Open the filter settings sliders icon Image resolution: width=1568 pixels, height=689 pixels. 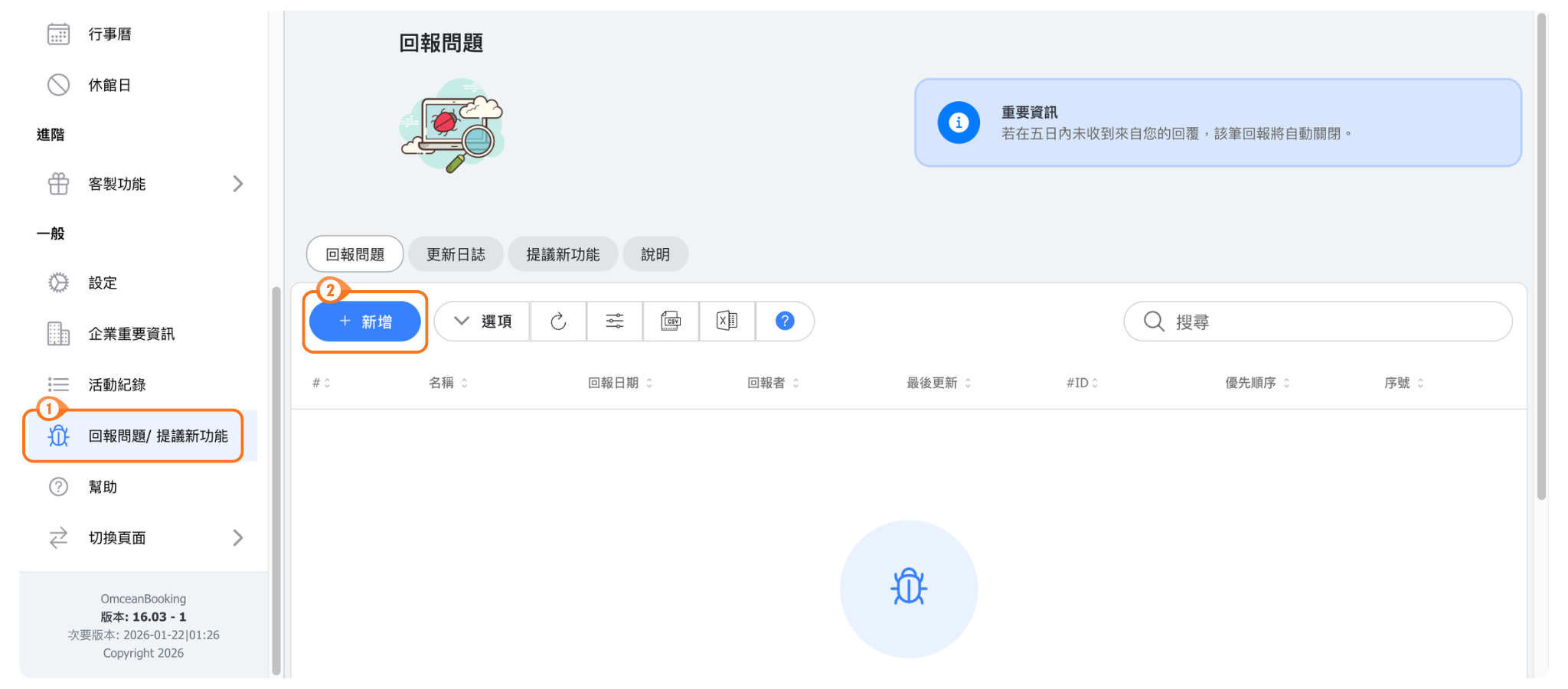tap(615, 322)
